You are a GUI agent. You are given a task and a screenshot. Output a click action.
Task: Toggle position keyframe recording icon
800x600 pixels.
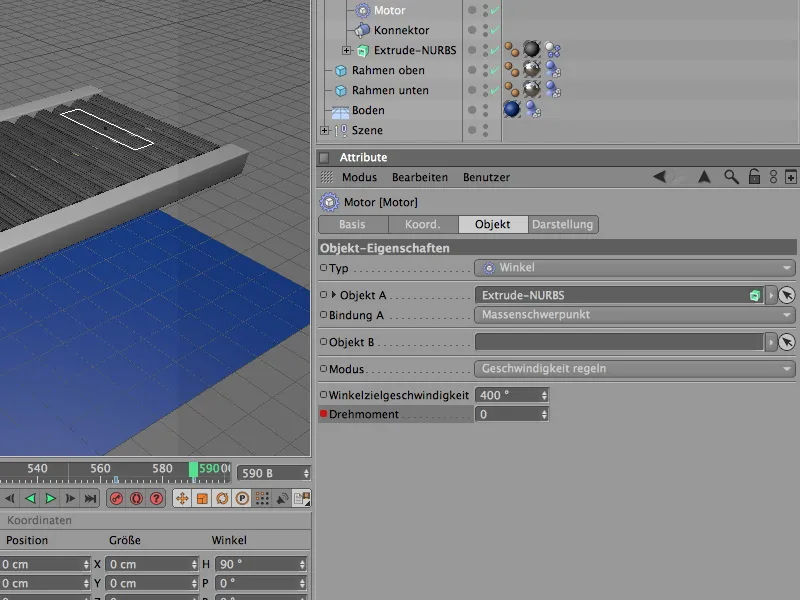tap(182, 498)
